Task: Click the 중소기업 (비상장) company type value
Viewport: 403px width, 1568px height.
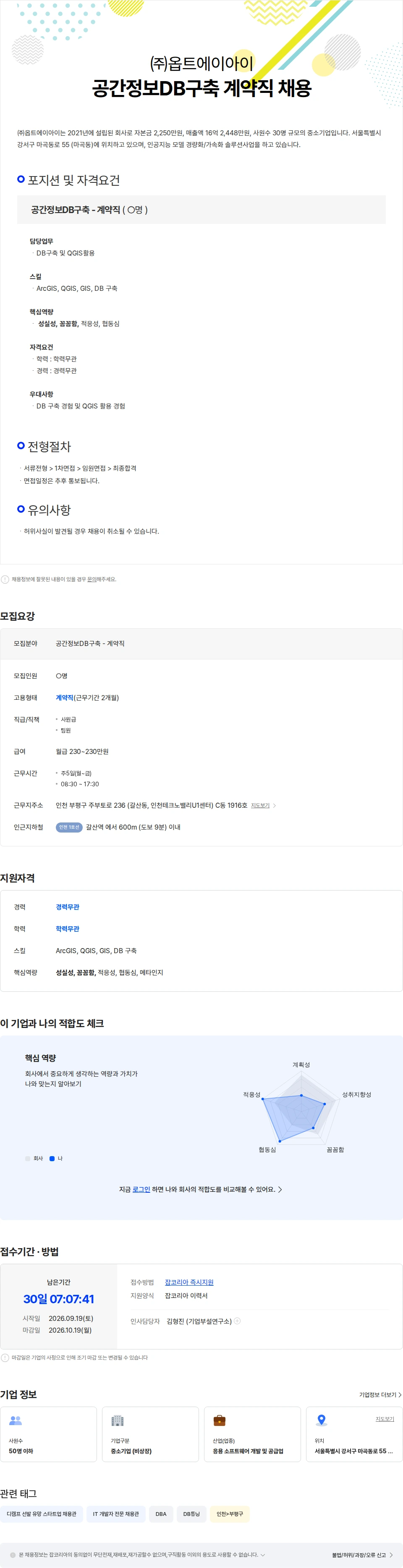Action: [x=131, y=1451]
